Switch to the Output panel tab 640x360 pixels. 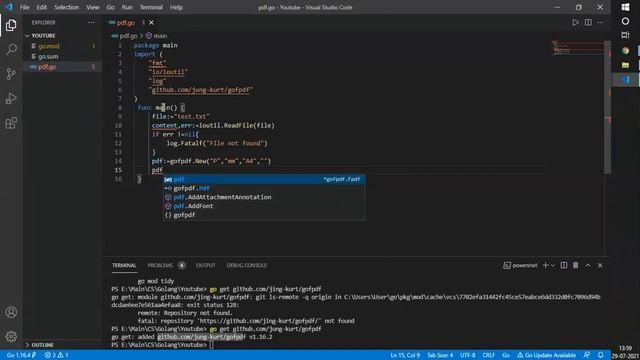206,265
